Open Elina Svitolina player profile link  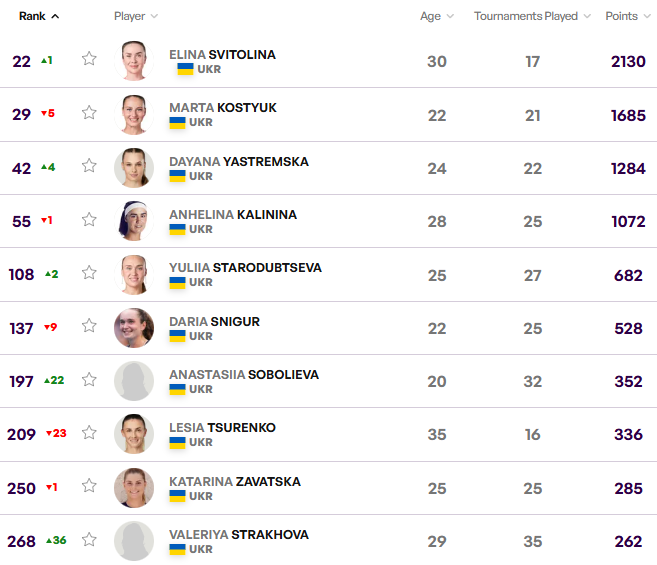222,54
